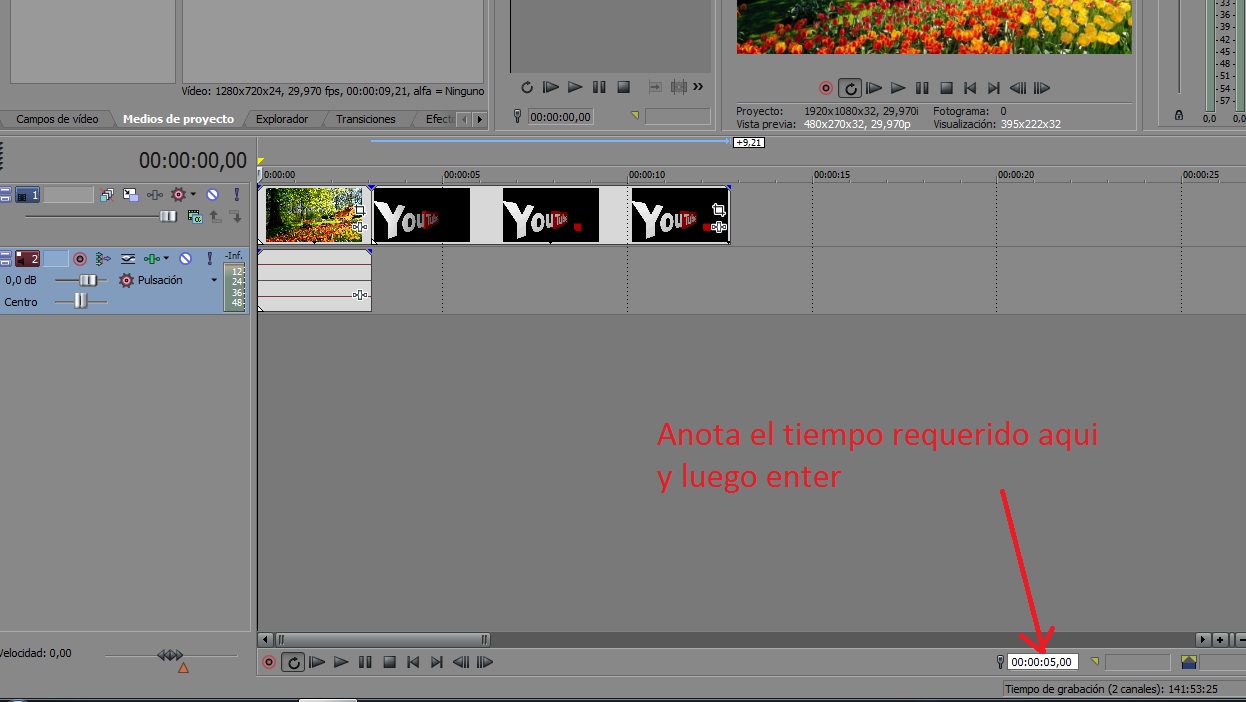Play the video in the preview window
Image resolution: width=1246 pixels, height=702 pixels.
(898, 88)
